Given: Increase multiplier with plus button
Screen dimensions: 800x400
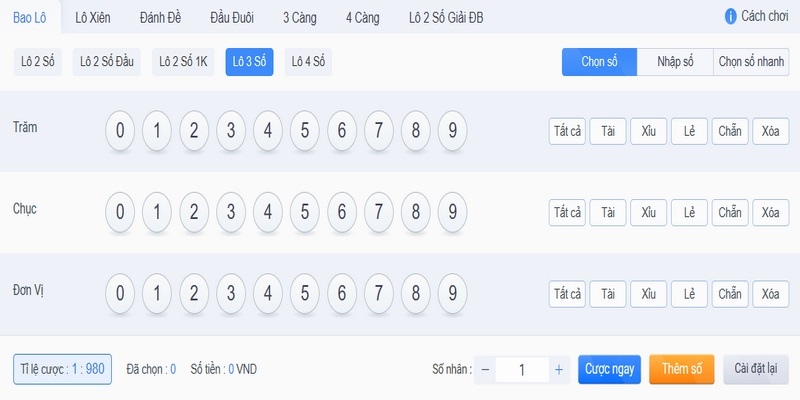Looking at the screenshot, I should (559, 370).
